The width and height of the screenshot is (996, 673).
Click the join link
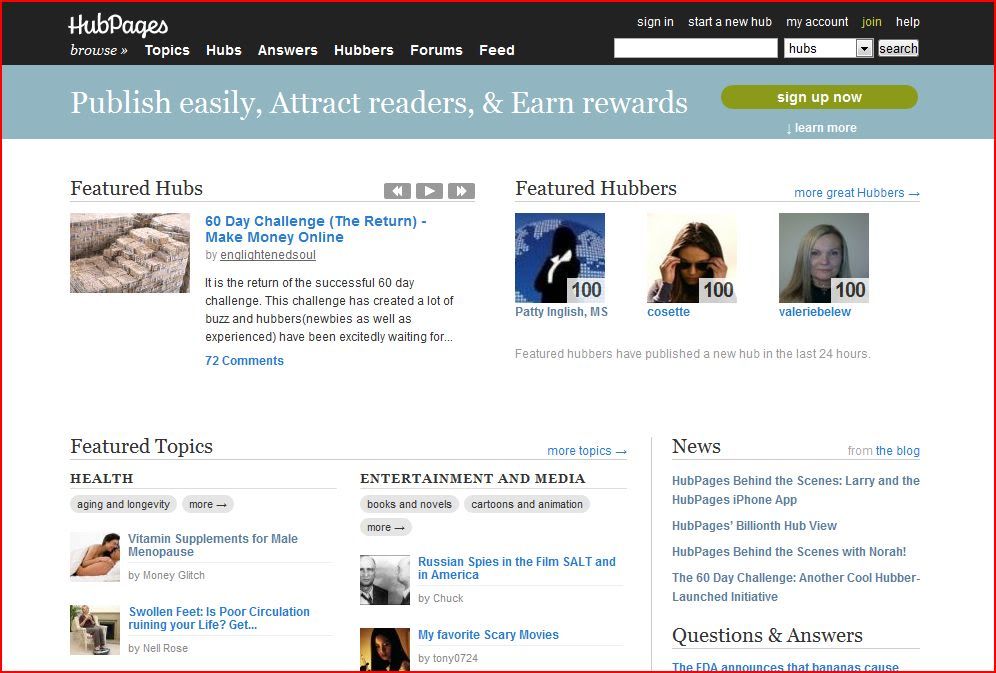point(872,22)
